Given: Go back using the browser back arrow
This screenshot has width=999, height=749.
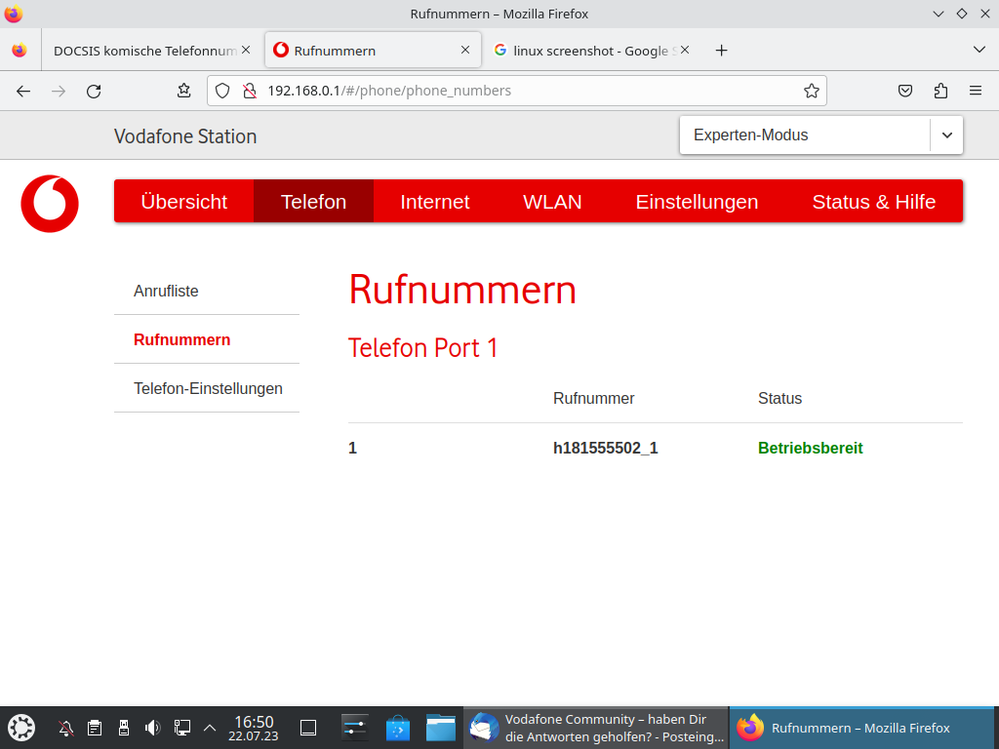Looking at the screenshot, I should [24, 91].
